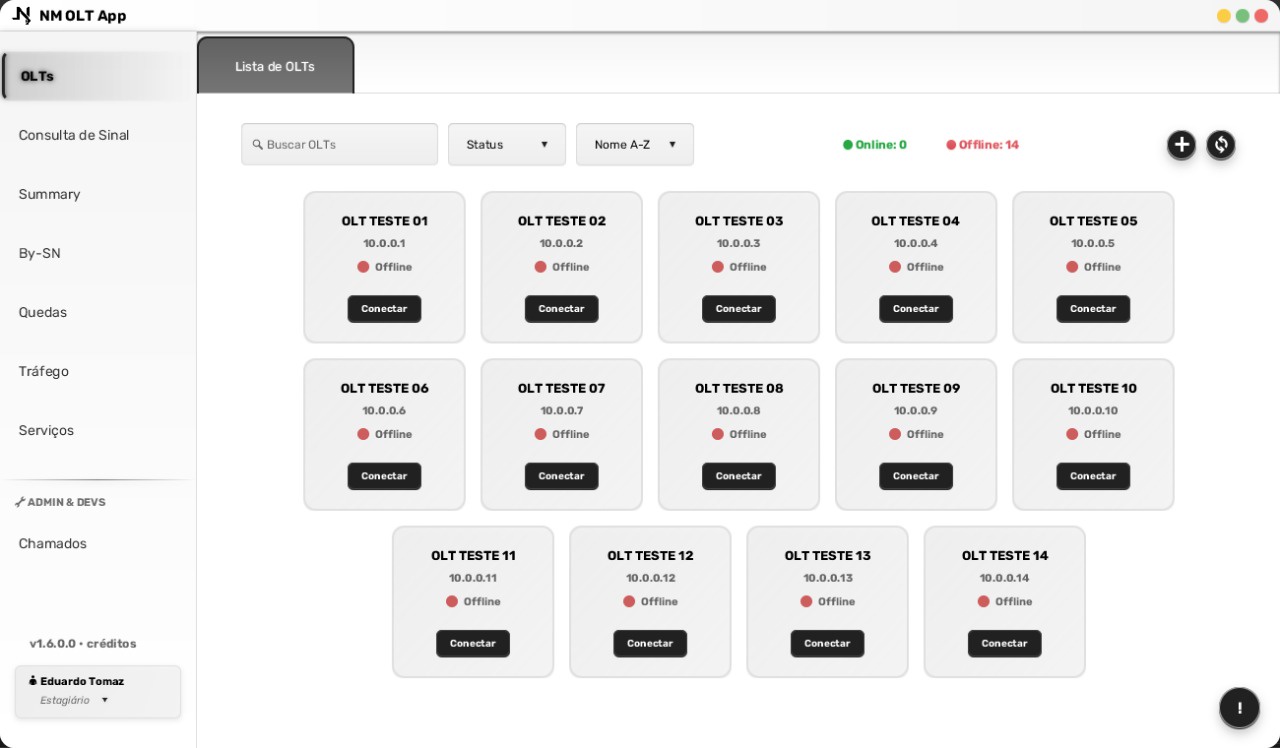Click the NM OLT App logo

tap(21, 15)
